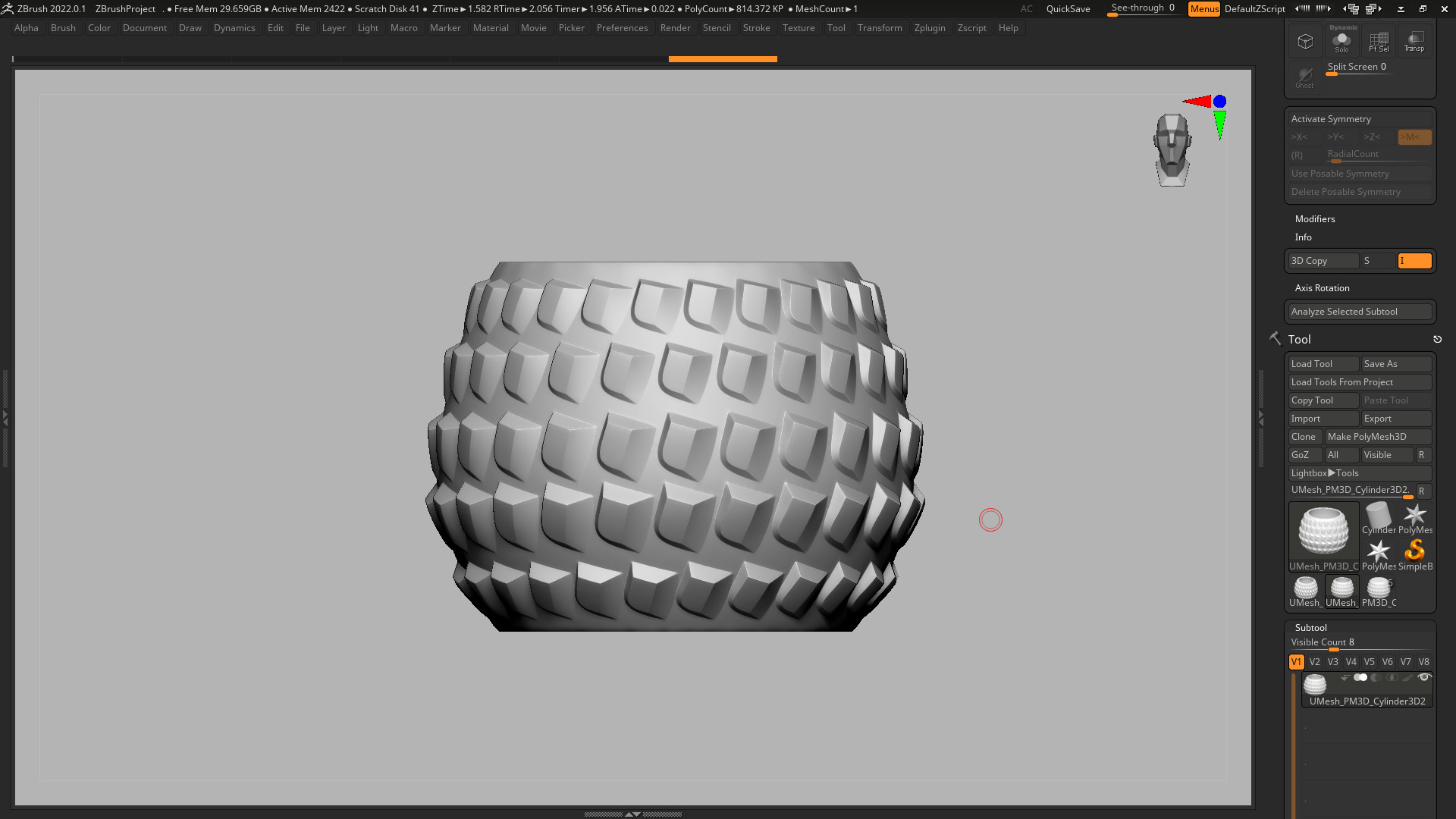Toggle the subtool intersection mode icon
The width and height of the screenshot is (1456, 819).
click(x=1392, y=678)
